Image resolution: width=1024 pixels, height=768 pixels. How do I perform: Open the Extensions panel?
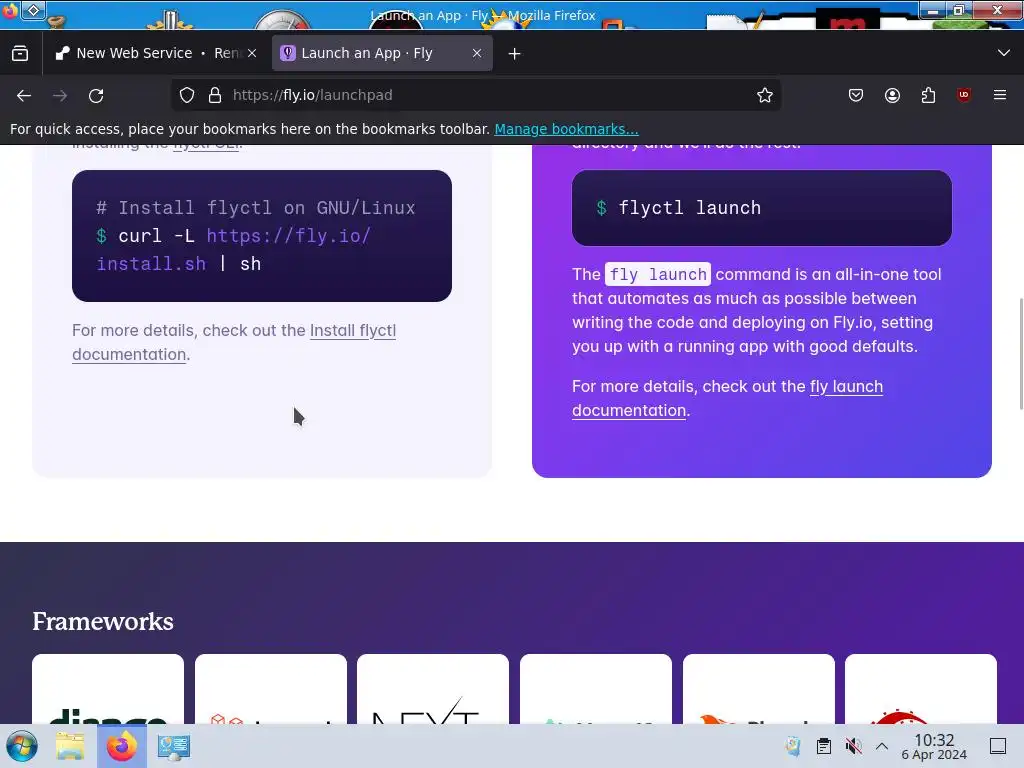click(928, 95)
